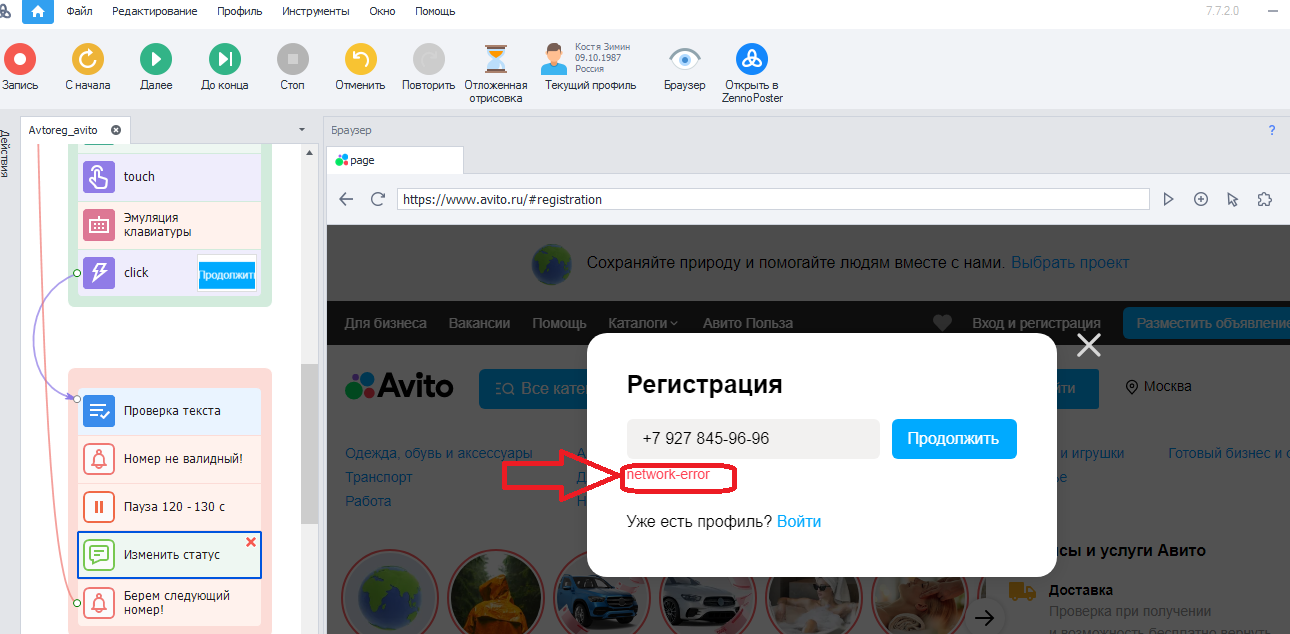This screenshot has width=1290, height=634.
Task: Reload the browser page
Action: pyautogui.click(x=377, y=199)
